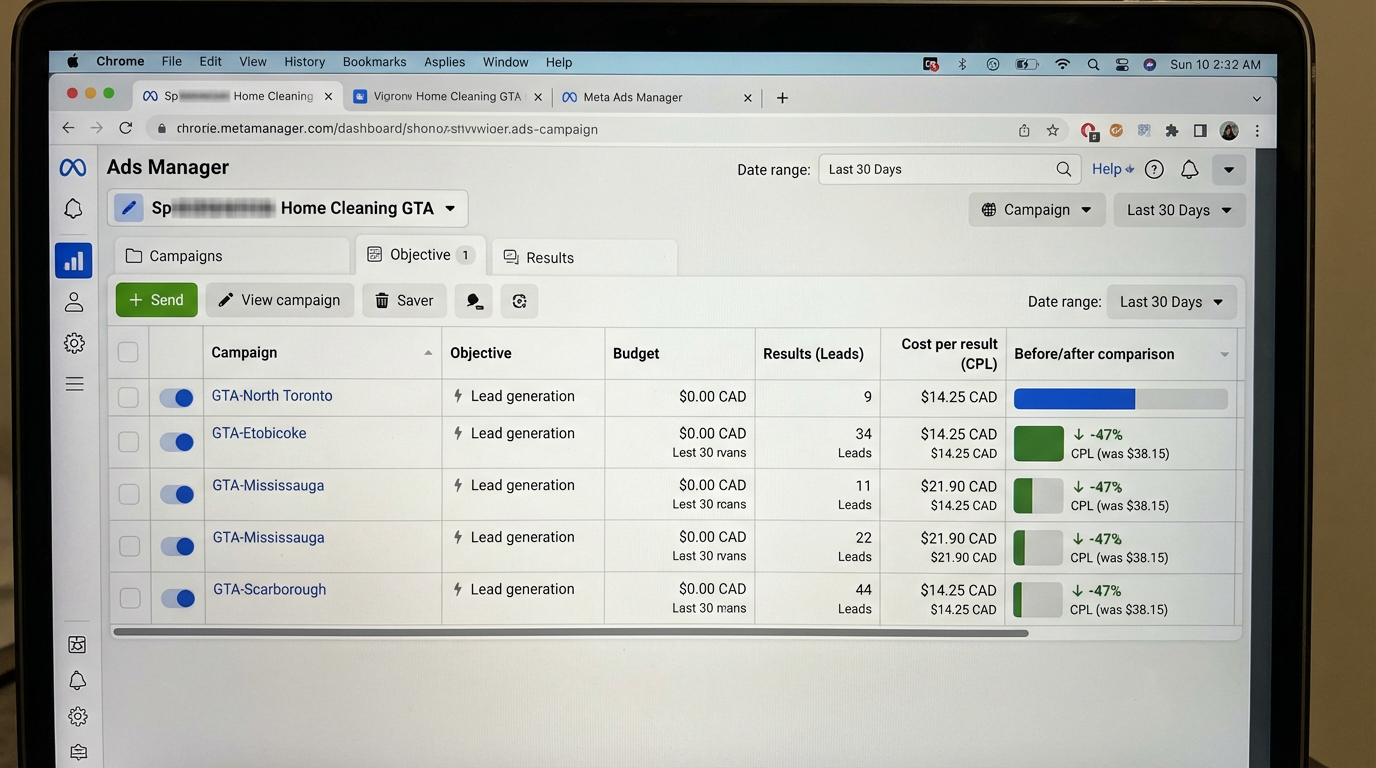Open the notifications bell in header
Screen dimensions: 1376x768
[1189, 169]
